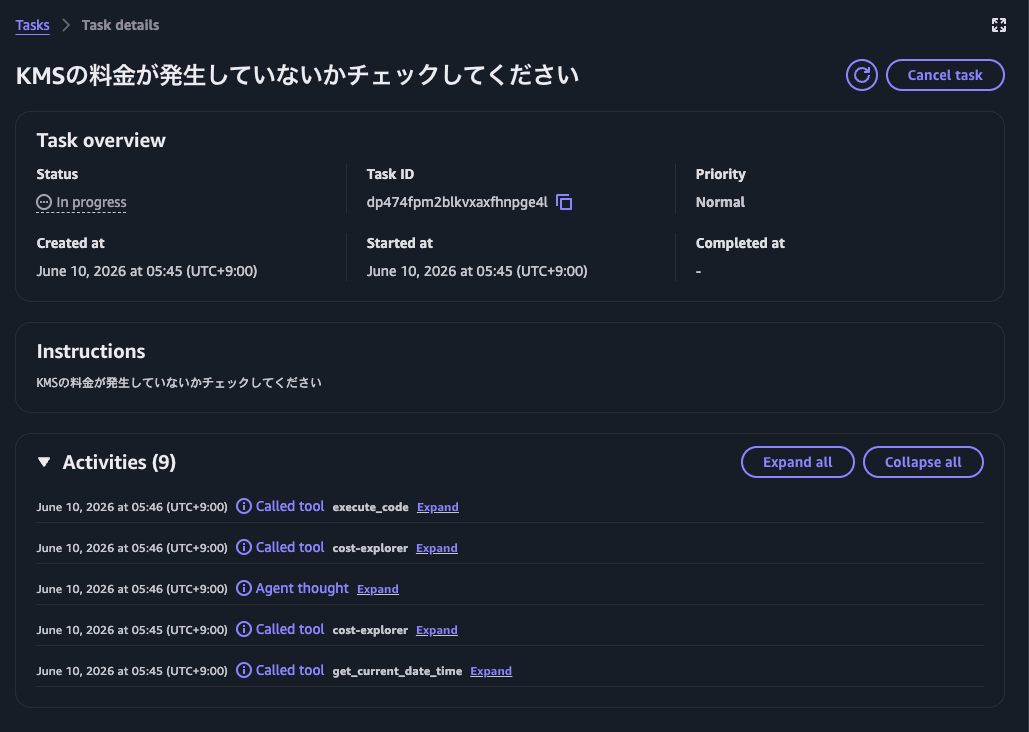This screenshot has height=732, width=1029.
Task: Expand the get_current_date_time activity
Action: coord(491,671)
